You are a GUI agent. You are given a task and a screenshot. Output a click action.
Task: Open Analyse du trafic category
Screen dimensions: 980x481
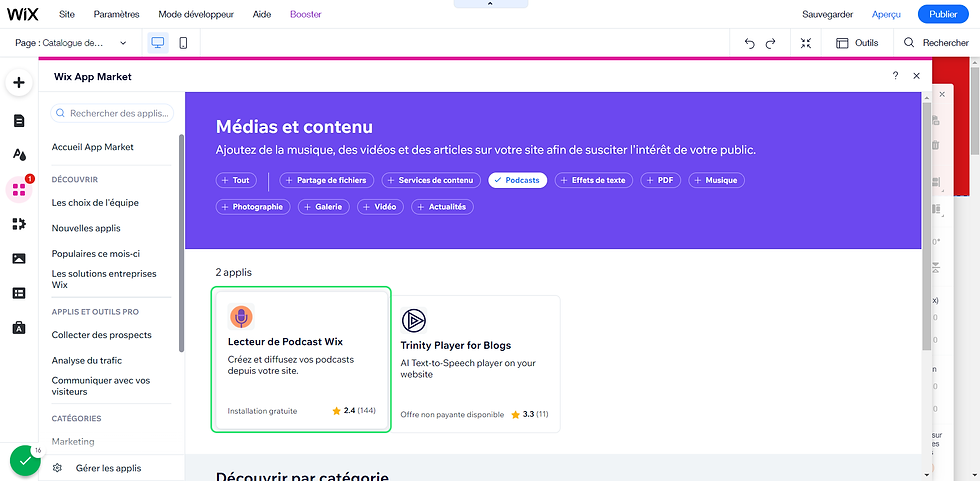point(87,360)
